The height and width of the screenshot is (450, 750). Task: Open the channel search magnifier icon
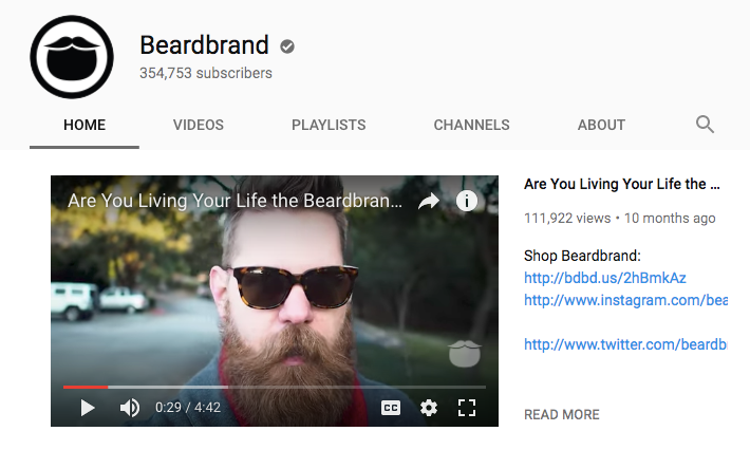point(705,124)
